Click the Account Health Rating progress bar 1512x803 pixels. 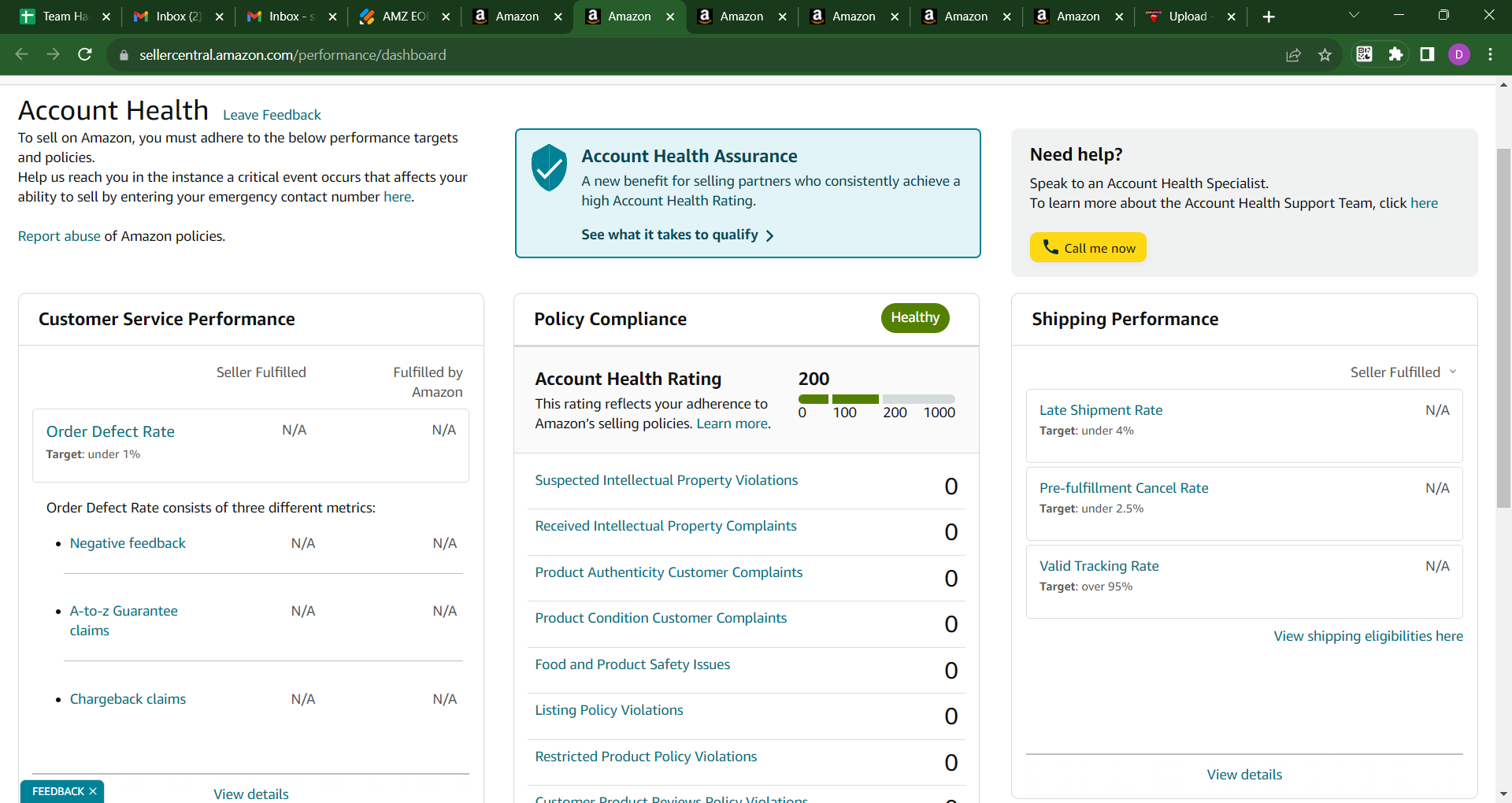[x=876, y=399]
